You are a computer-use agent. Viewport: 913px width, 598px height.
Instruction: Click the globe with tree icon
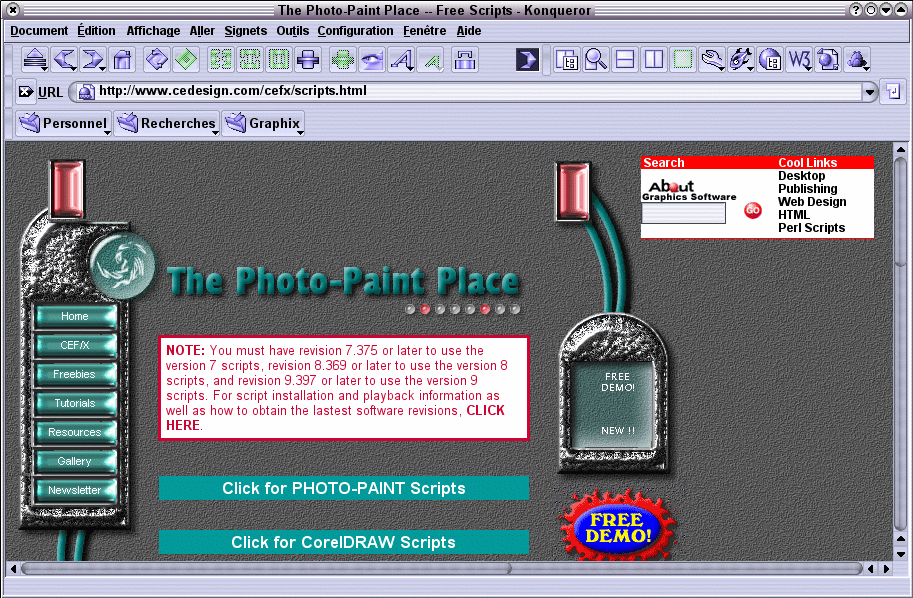pos(770,59)
